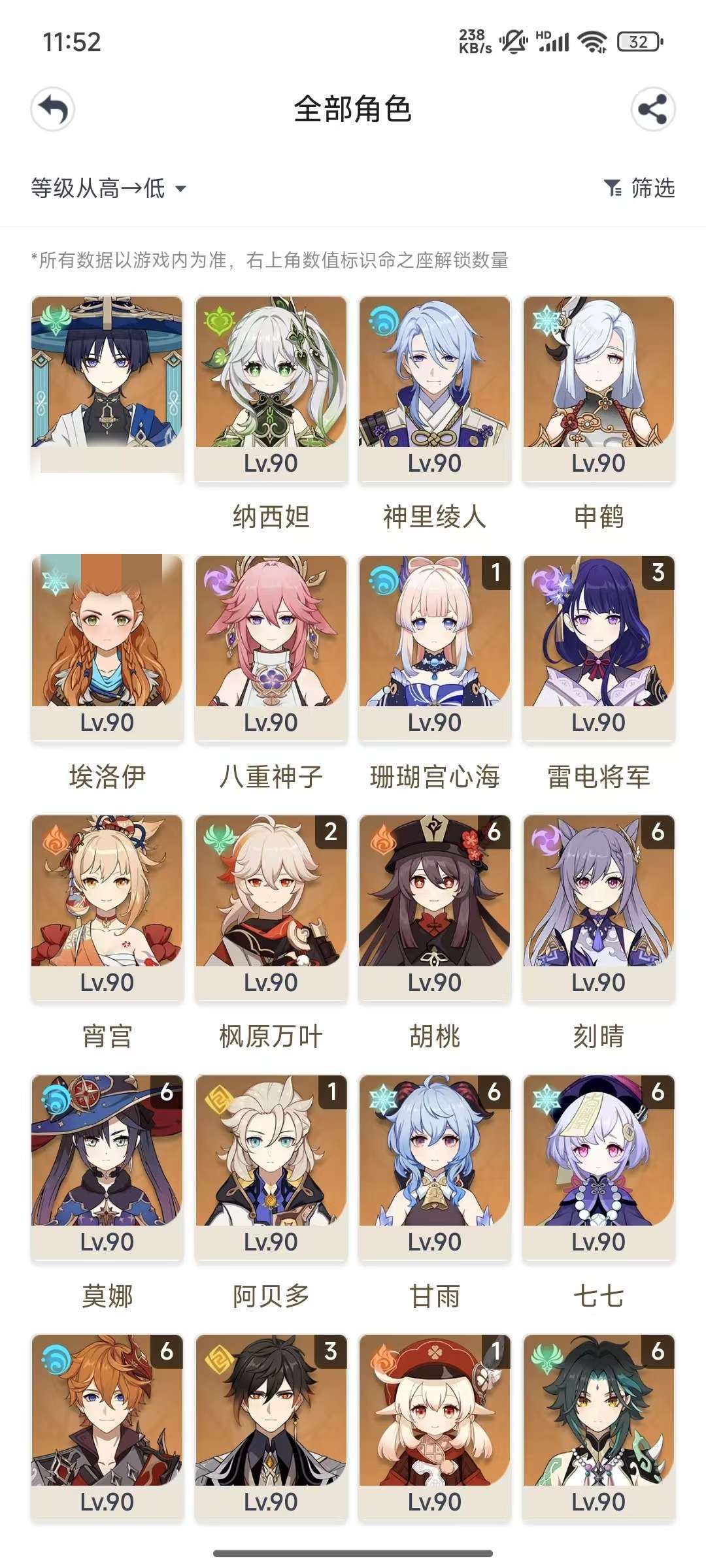The width and height of the screenshot is (706, 1568).
Task: Open the 筛选 filter option
Action: (639, 188)
